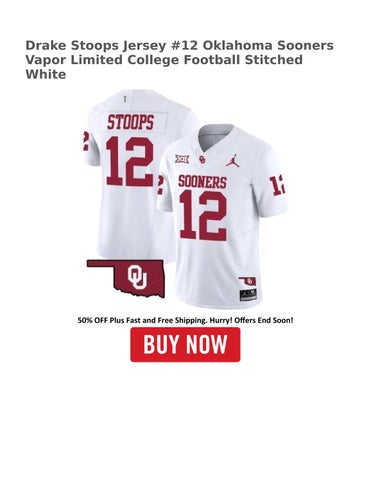Click the small OU logo on jersey chest

202,159
